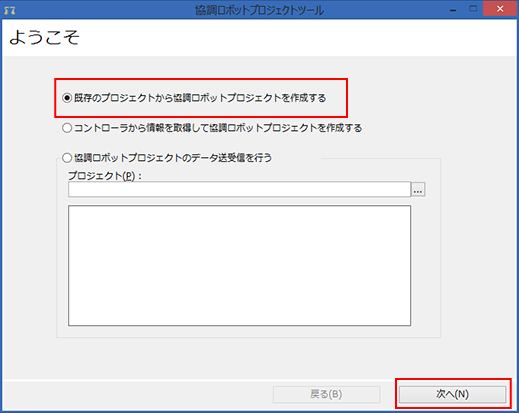
Task: Click the 協調ロボットプロジェクトツール title bar text
Action: click(259, 11)
